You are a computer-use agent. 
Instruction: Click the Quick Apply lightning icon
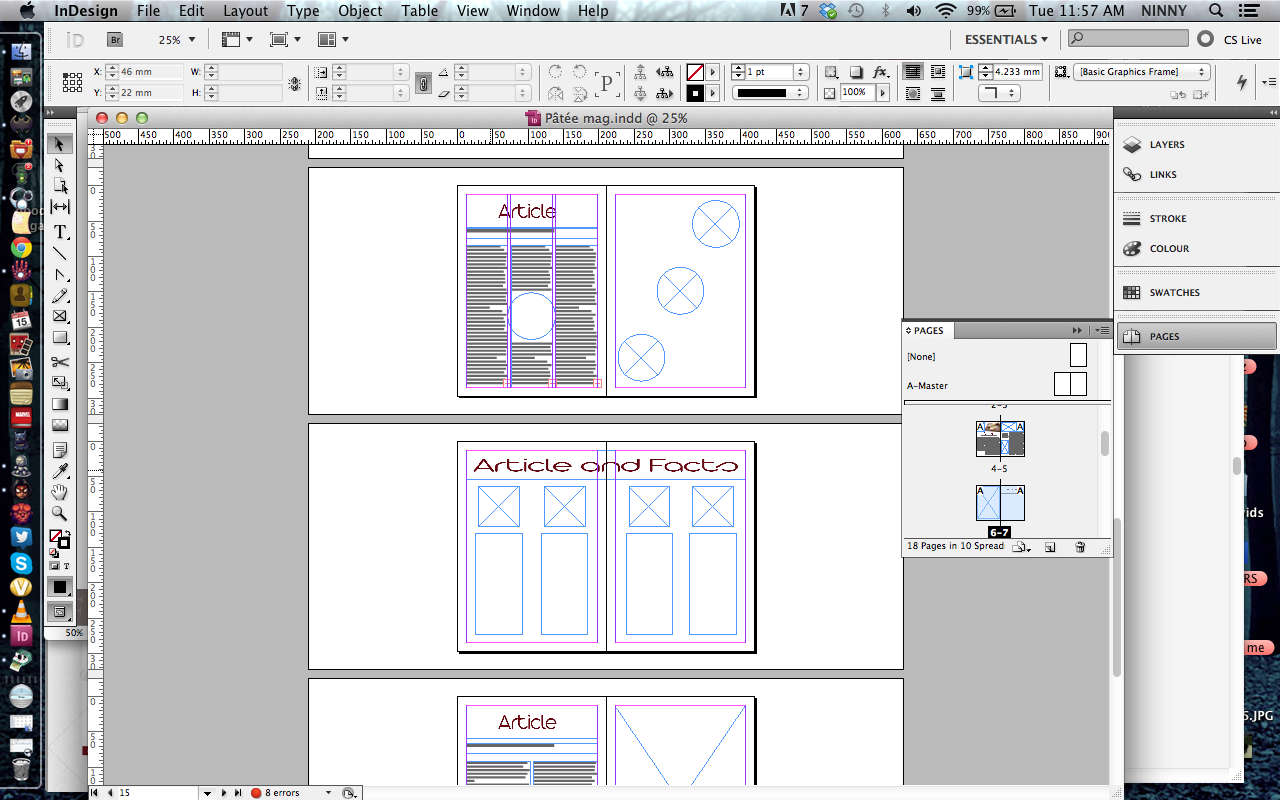click(1243, 82)
